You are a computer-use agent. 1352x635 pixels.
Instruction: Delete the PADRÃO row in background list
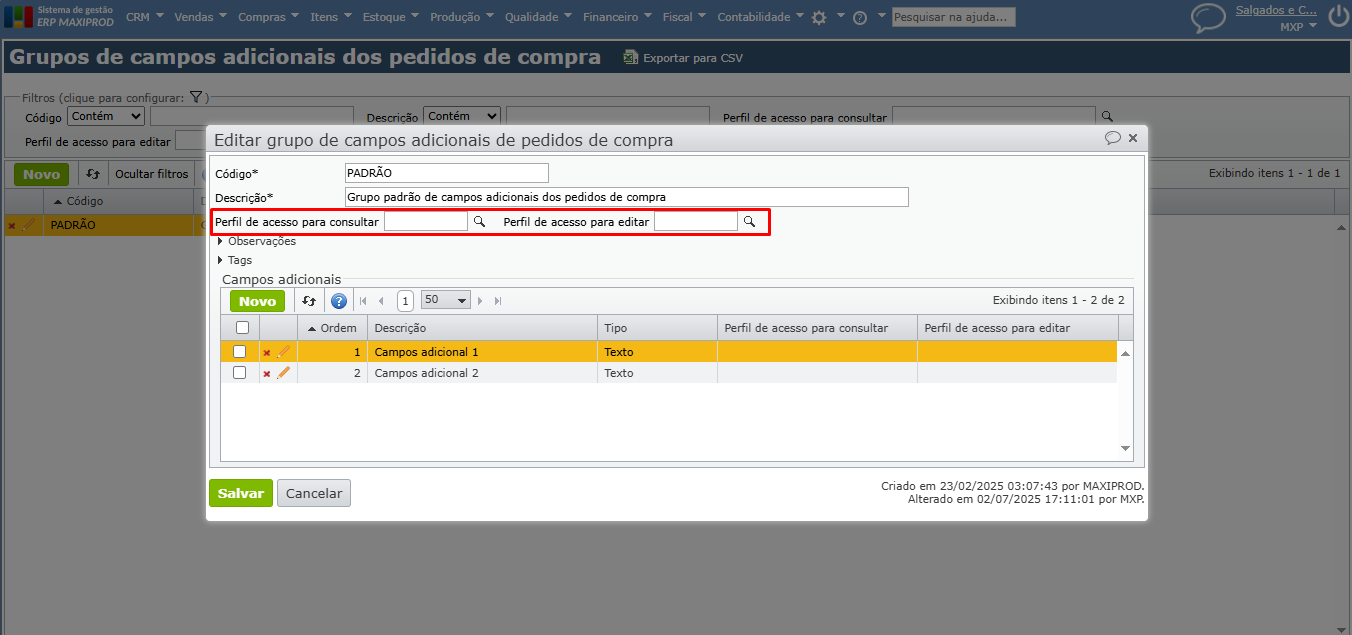12,226
